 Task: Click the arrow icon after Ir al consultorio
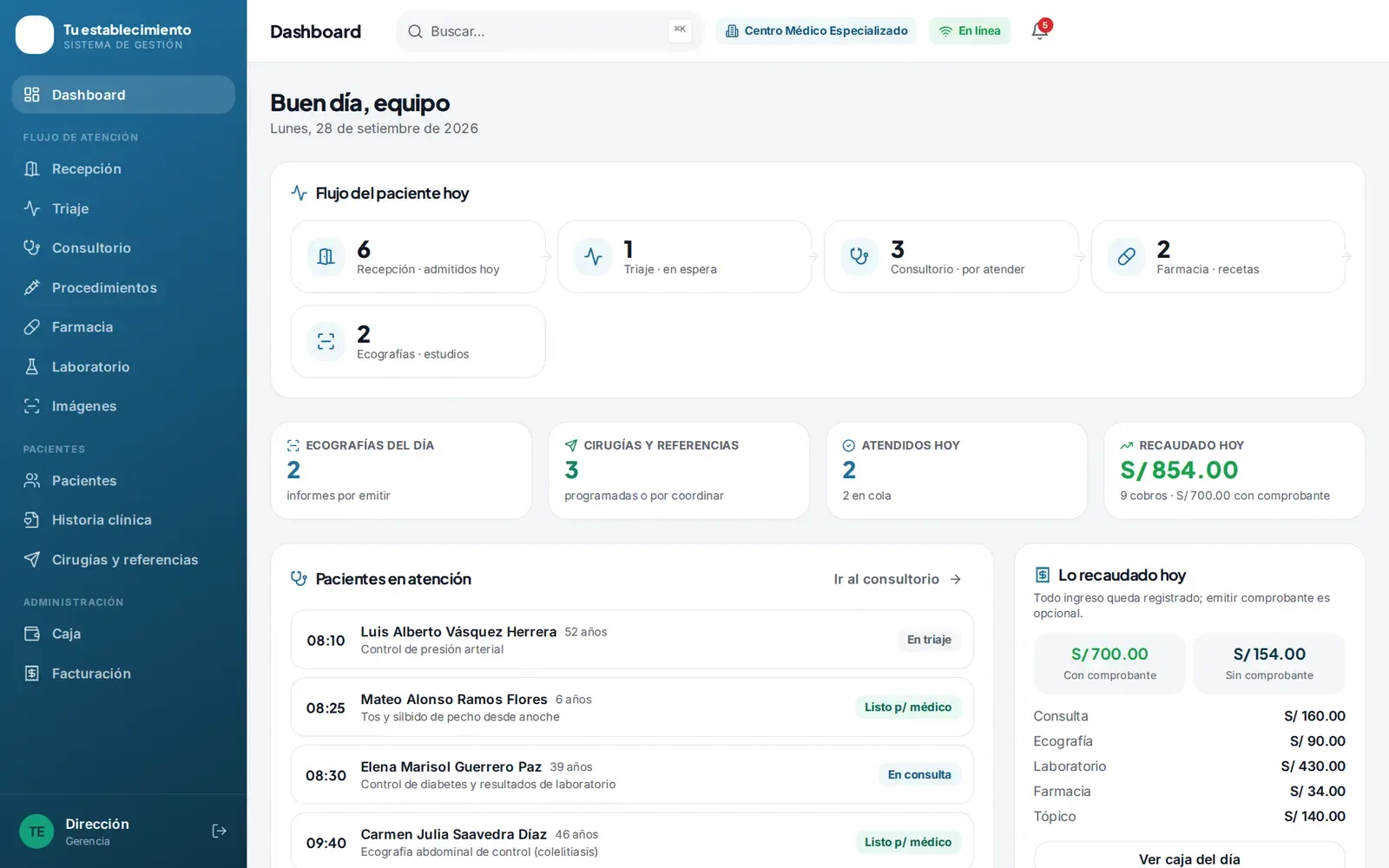(x=956, y=579)
